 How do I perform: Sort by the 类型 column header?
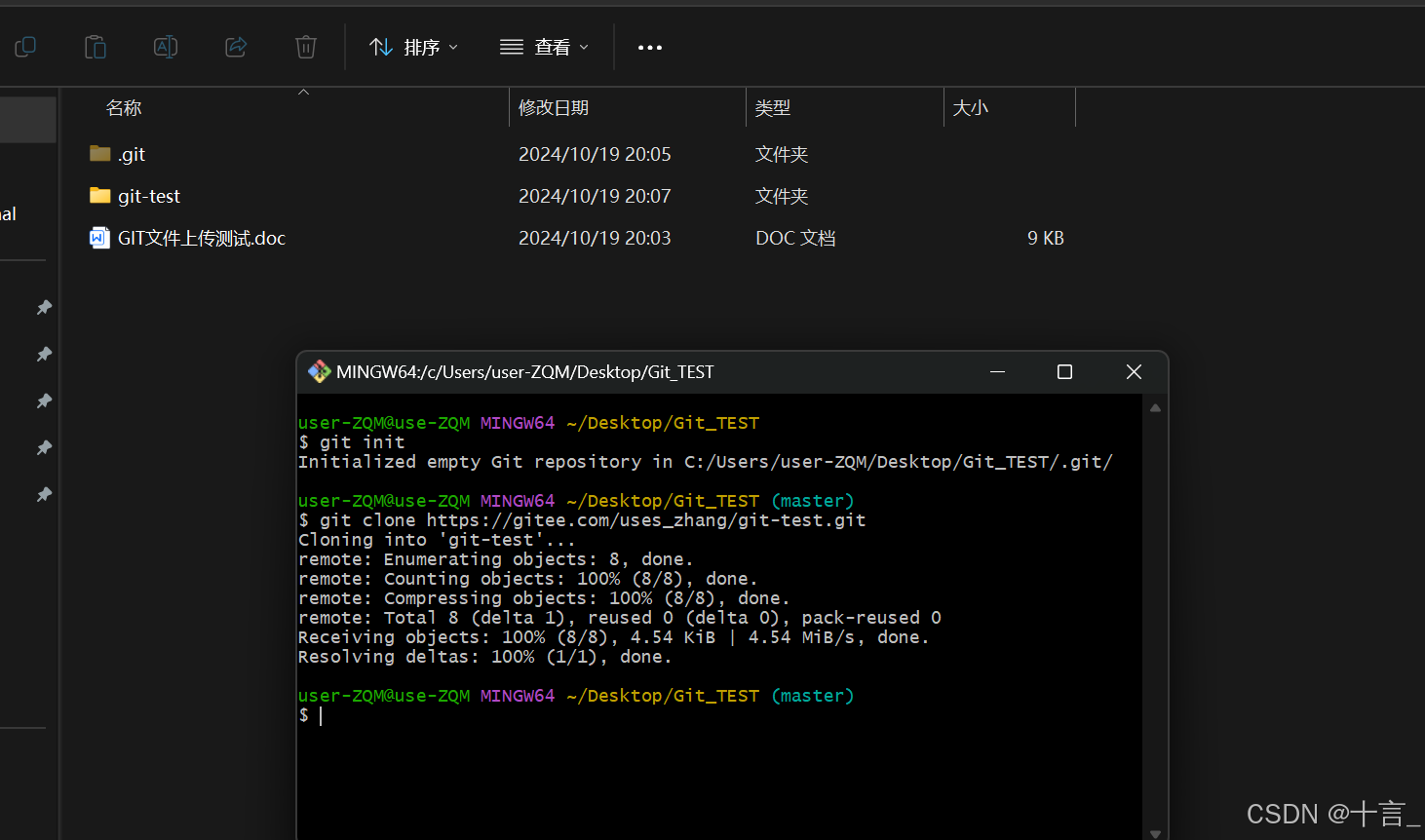click(x=773, y=108)
